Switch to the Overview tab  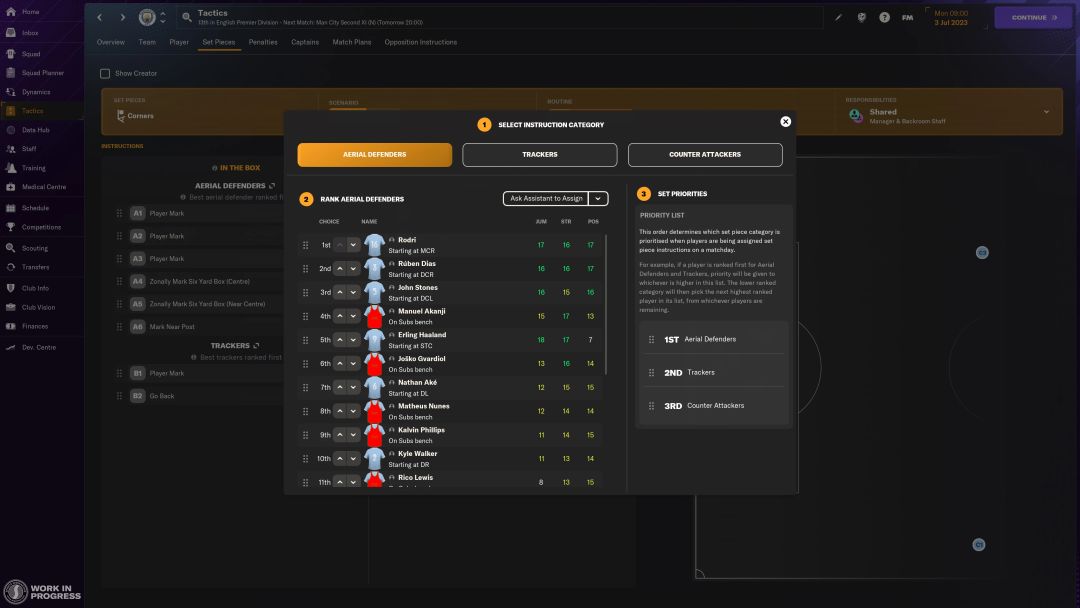click(x=110, y=42)
